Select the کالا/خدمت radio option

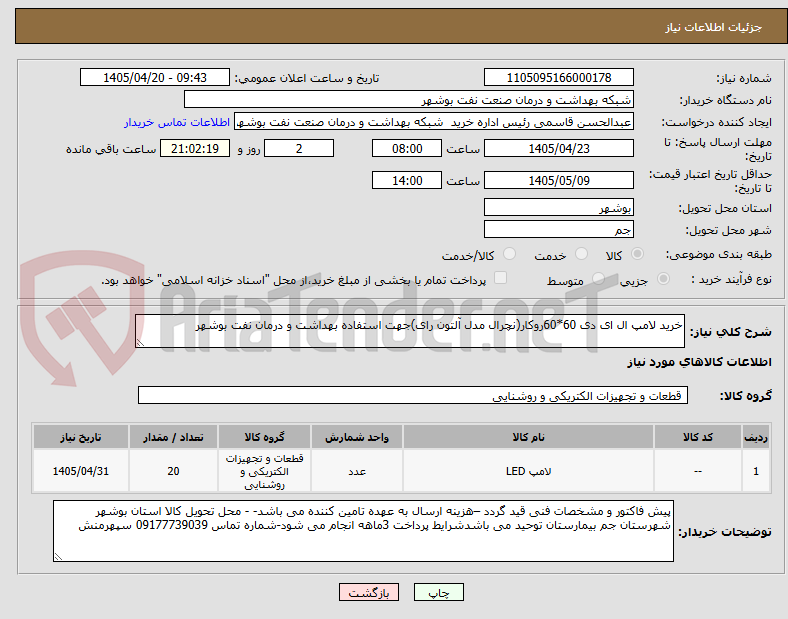tap(509, 254)
